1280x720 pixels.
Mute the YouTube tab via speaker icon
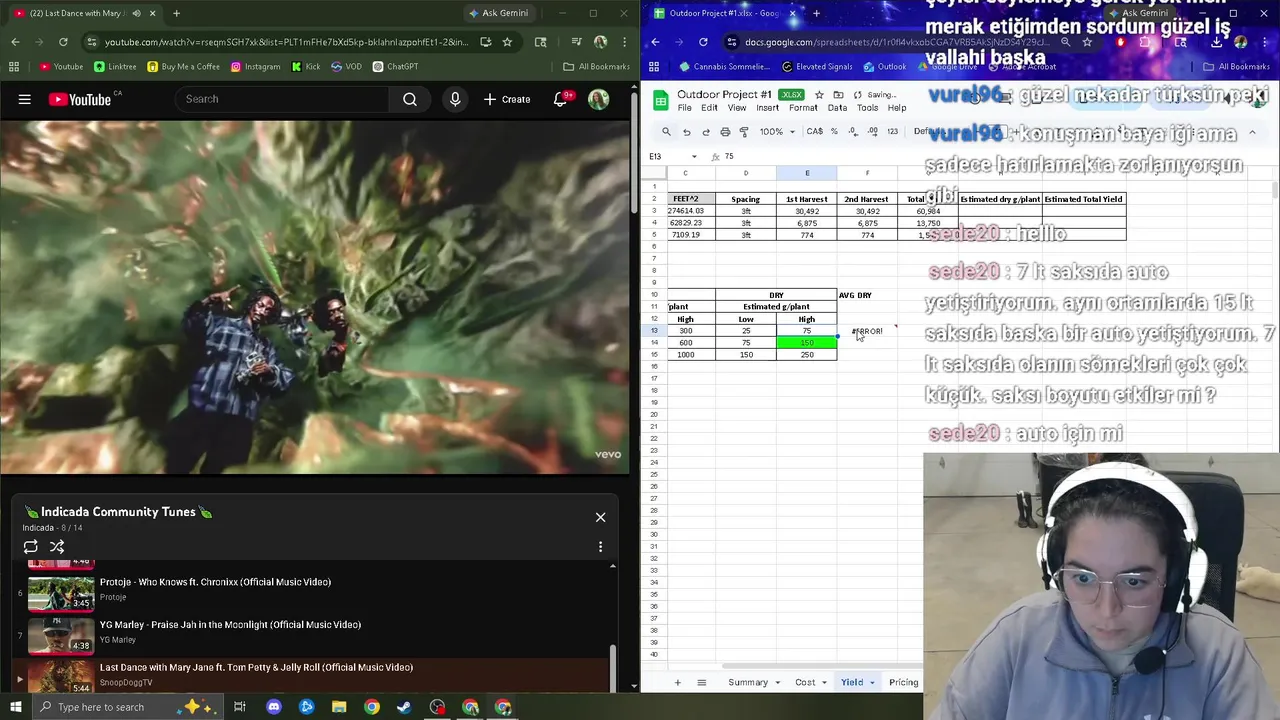pyautogui.click(x=136, y=13)
